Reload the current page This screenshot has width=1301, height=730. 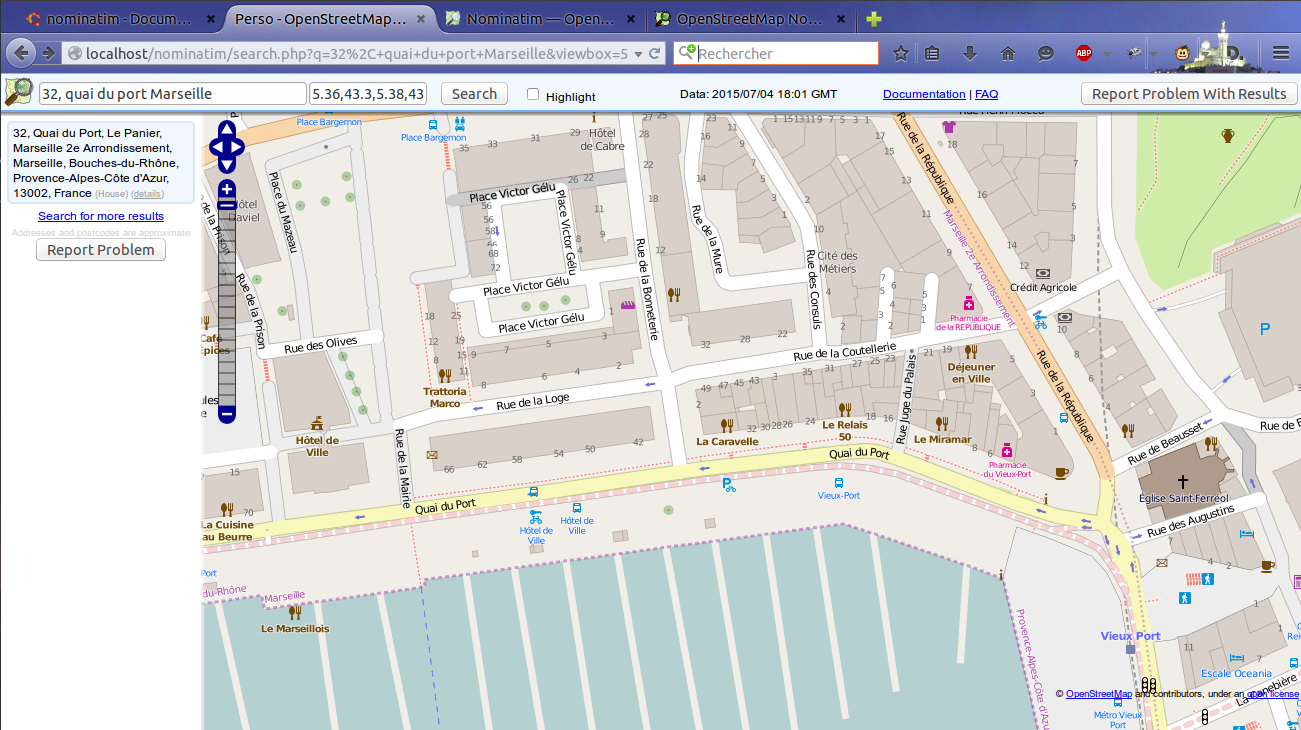[x=654, y=53]
